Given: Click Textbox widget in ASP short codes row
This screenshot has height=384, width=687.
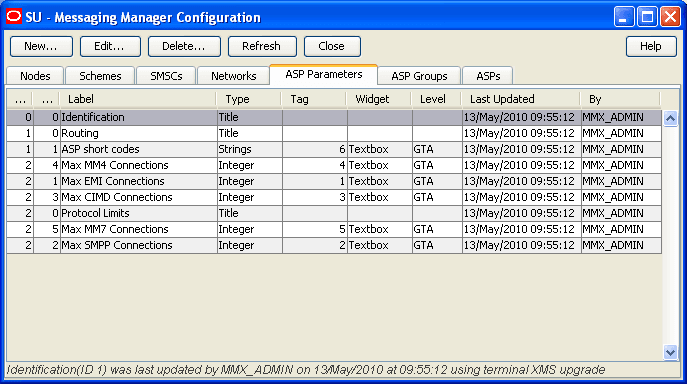Looking at the screenshot, I should click(x=379, y=149).
